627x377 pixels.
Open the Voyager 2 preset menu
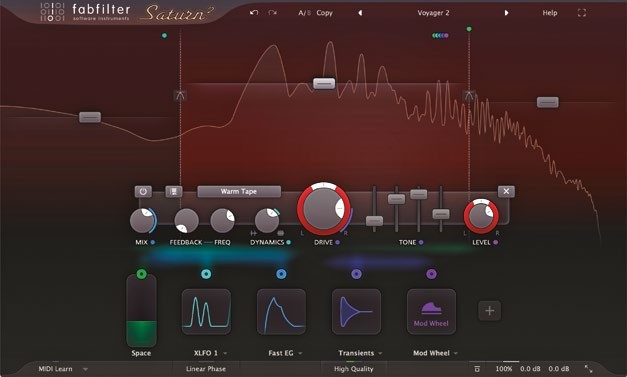pyautogui.click(x=433, y=13)
